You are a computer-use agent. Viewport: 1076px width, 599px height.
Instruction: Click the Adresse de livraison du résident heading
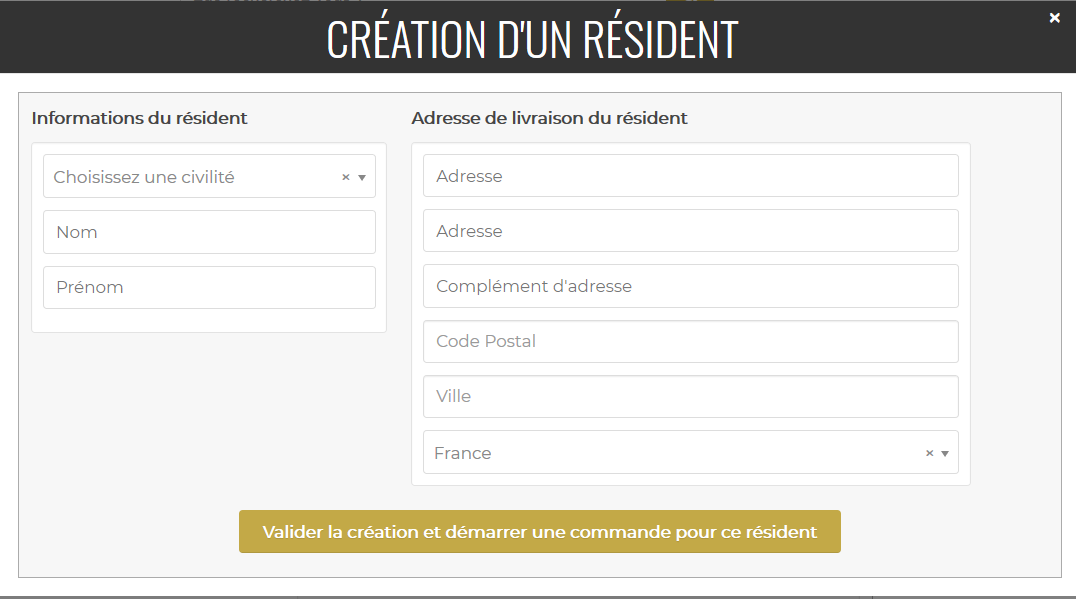[x=549, y=118]
